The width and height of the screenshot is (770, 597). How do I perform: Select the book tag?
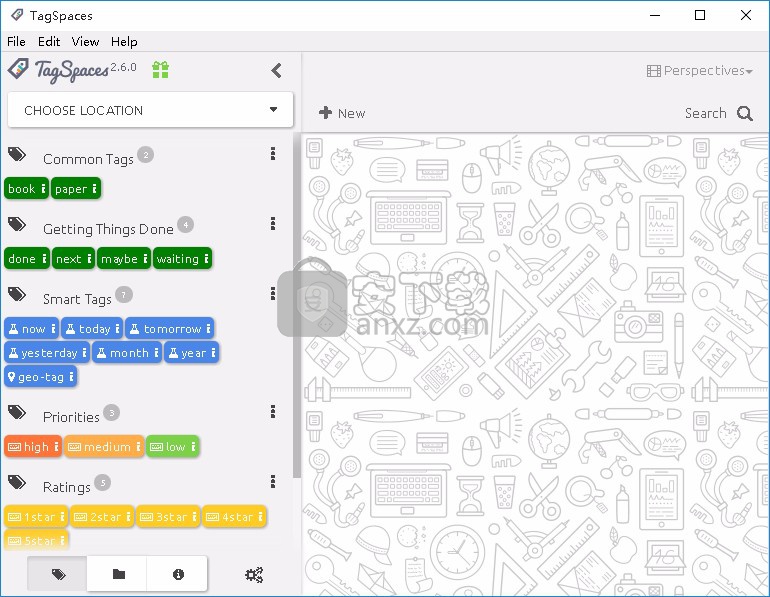coord(27,189)
